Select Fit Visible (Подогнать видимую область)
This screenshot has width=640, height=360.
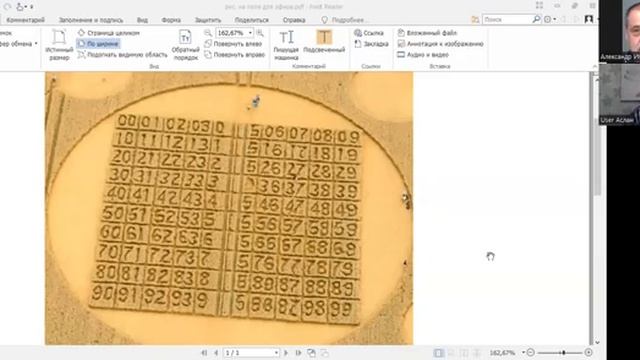click(x=122, y=55)
